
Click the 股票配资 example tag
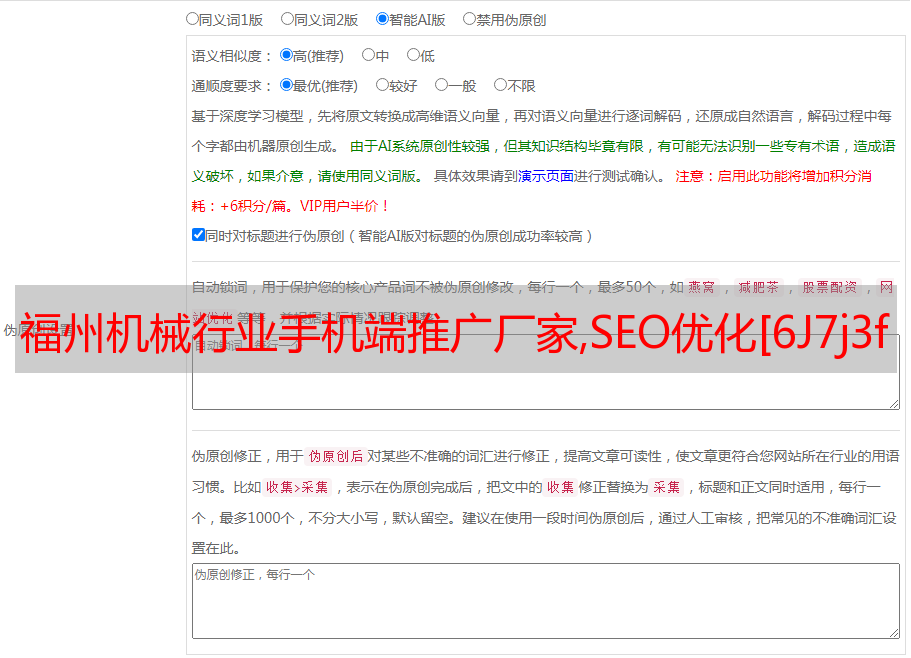[830, 287]
